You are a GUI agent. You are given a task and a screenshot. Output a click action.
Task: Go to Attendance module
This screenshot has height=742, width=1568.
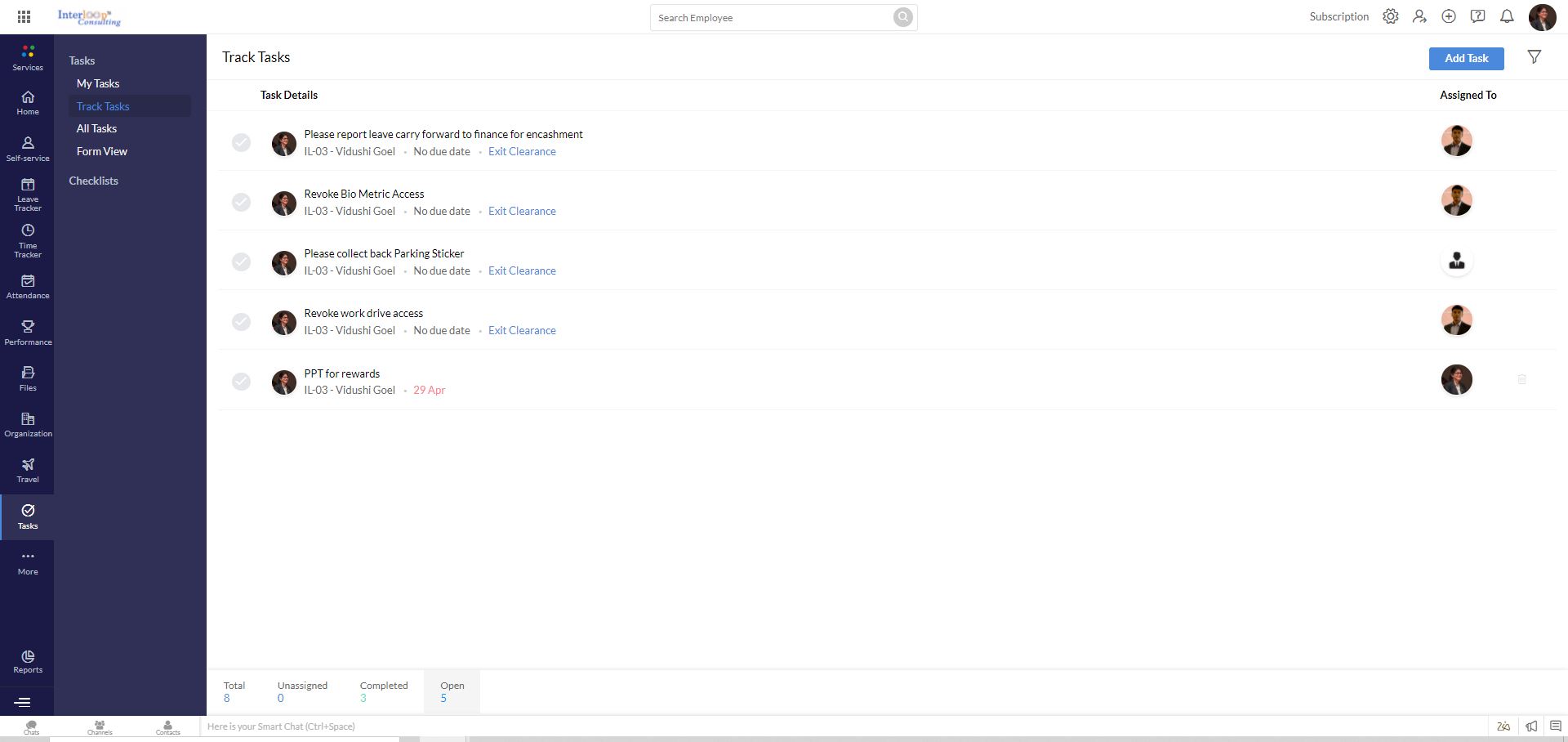[x=28, y=286]
